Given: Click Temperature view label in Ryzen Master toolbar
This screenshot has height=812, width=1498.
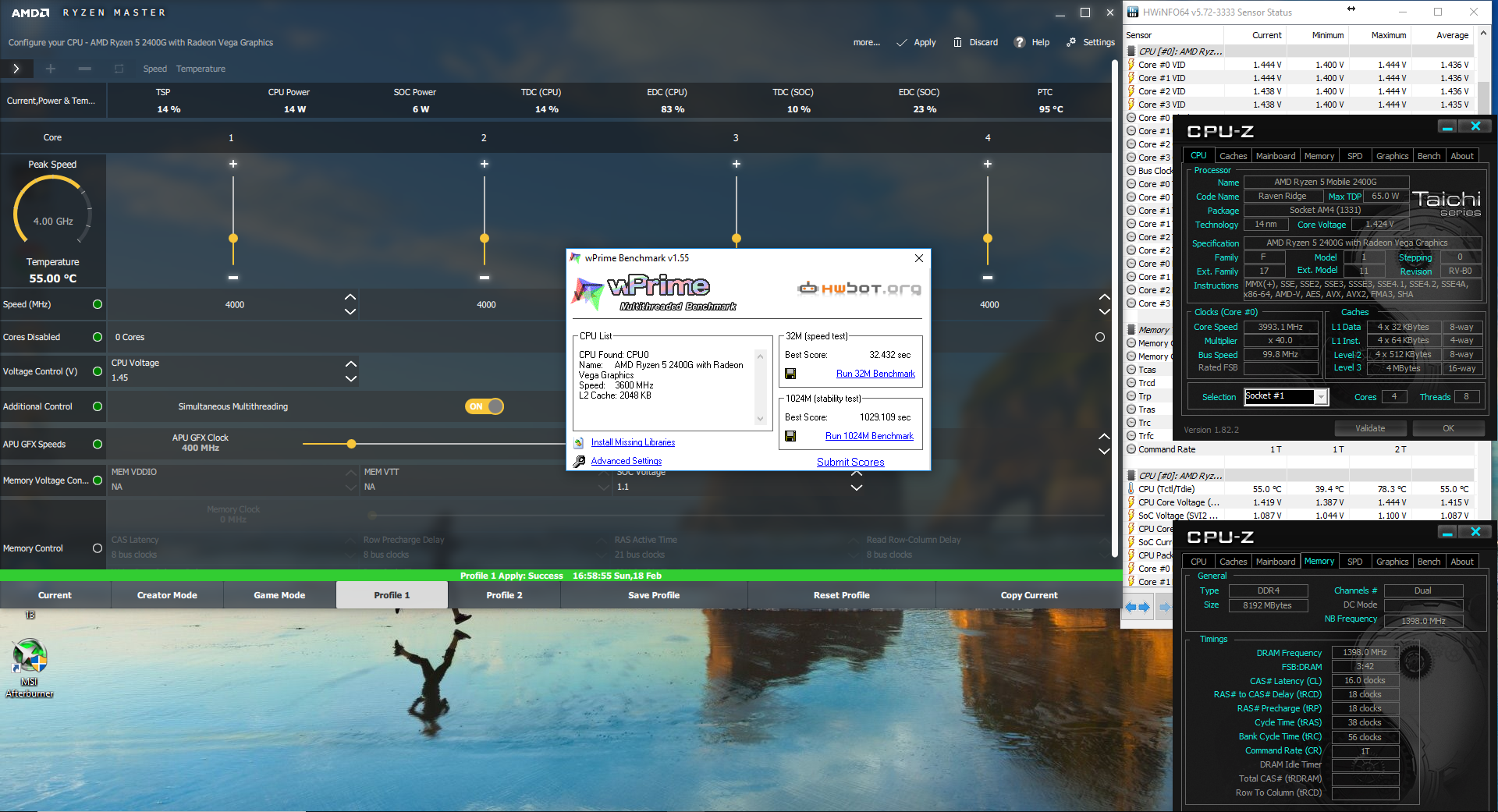Looking at the screenshot, I should pos(201,69).
